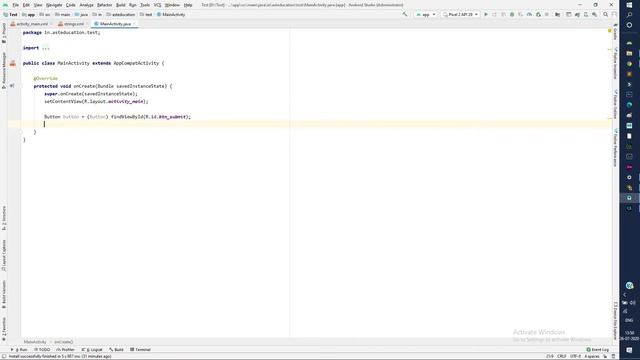Open the Resource Manager side tab
Screen dimensions: 640x360
point(4,70)
